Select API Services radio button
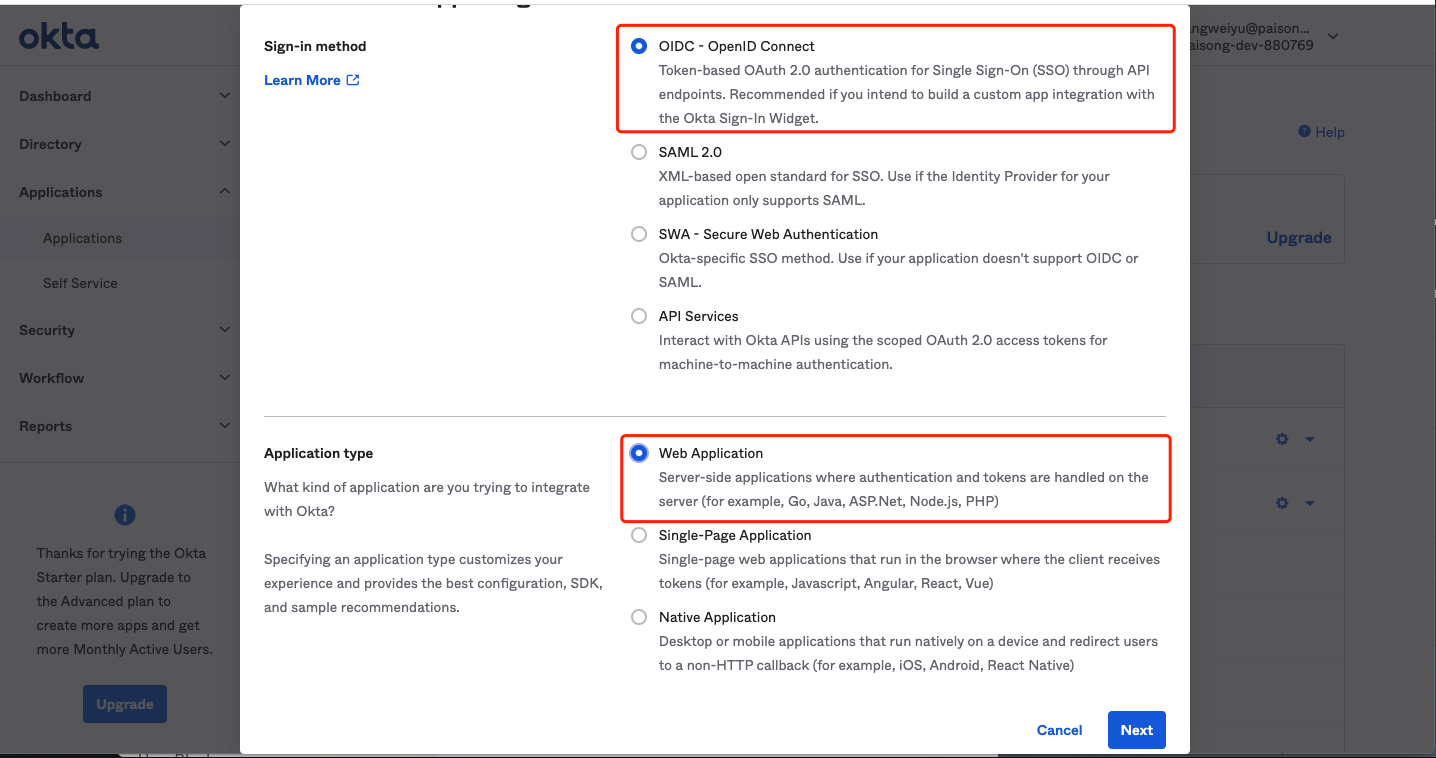 (x=639, y=316)
